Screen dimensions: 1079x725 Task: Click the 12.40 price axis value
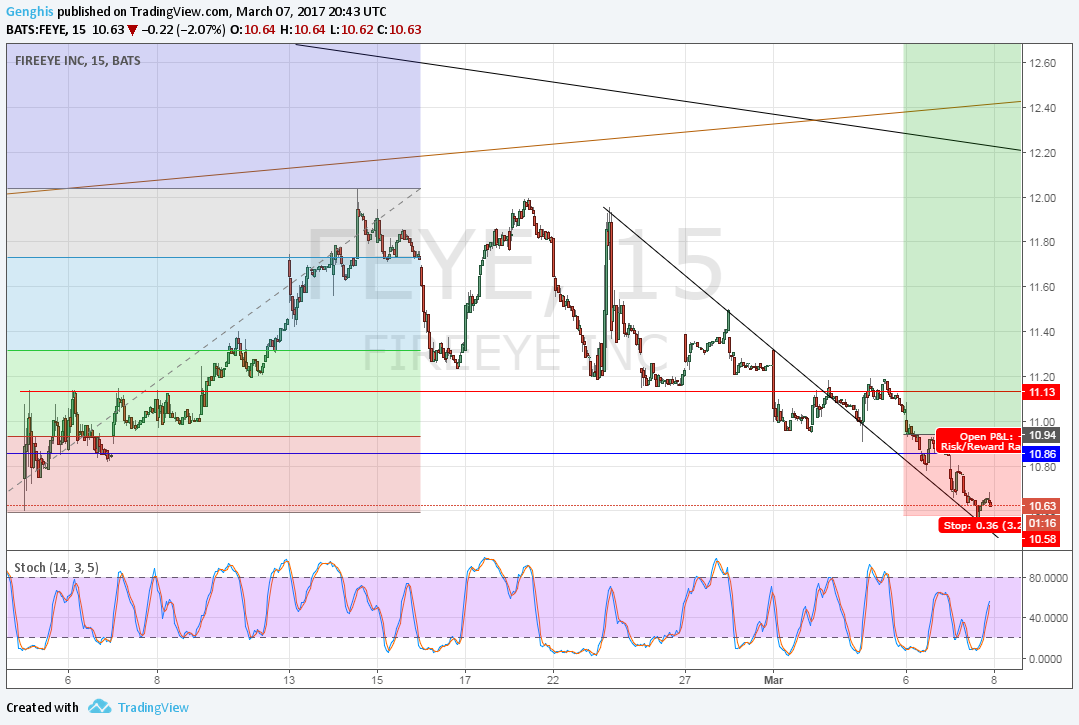pyautogui.click(x=1042, y=108)
